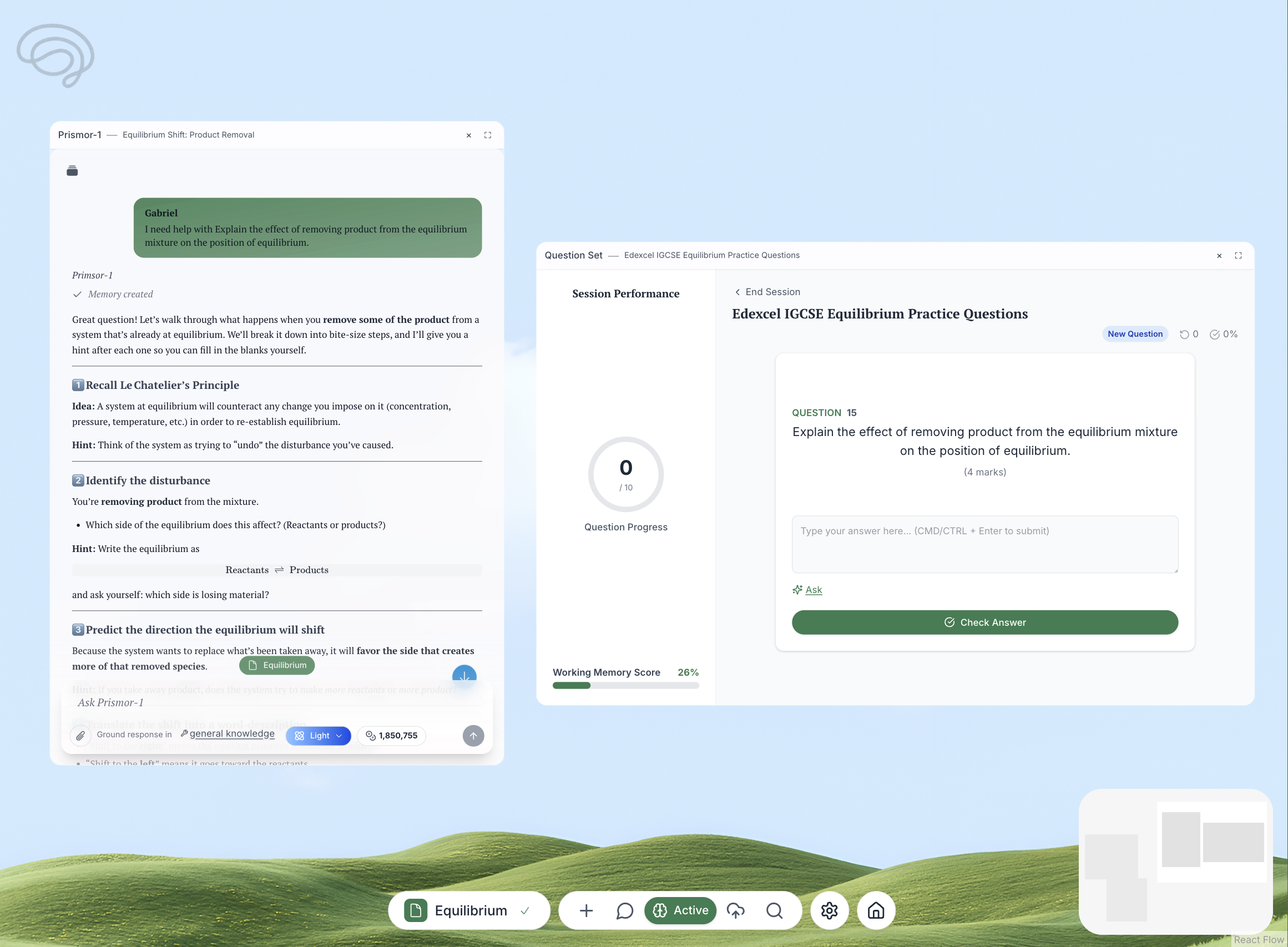Focus the answer text area
The width and height of the screenshot is (1288, 947).
point(984,544)
